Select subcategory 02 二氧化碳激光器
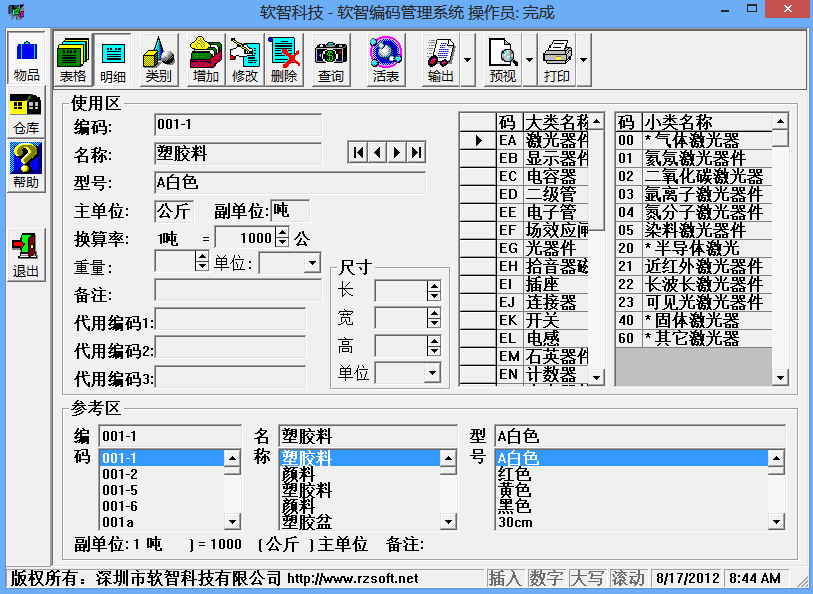The image size is (813, 594). pos(694,176)
